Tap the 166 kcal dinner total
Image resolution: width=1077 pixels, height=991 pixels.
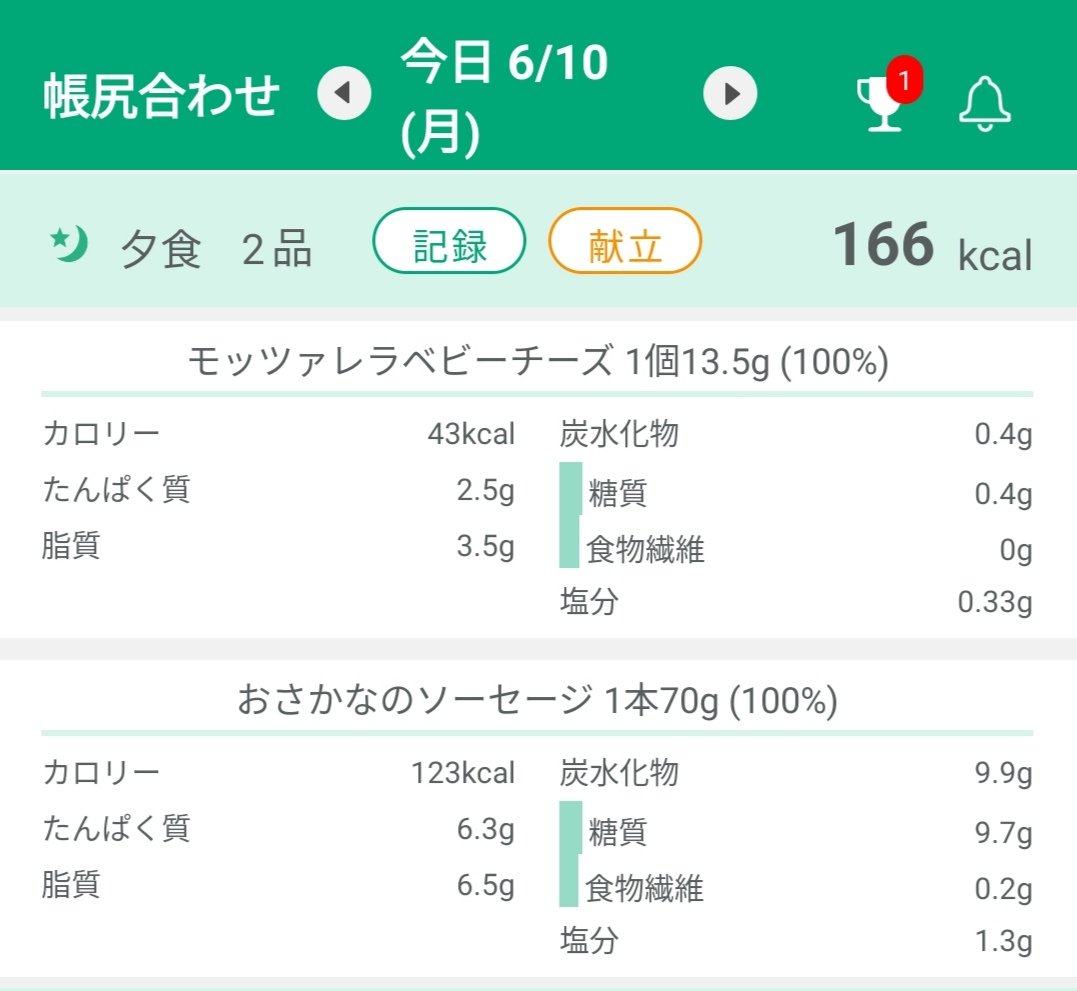pyautogui.click(x=931, y=246)
